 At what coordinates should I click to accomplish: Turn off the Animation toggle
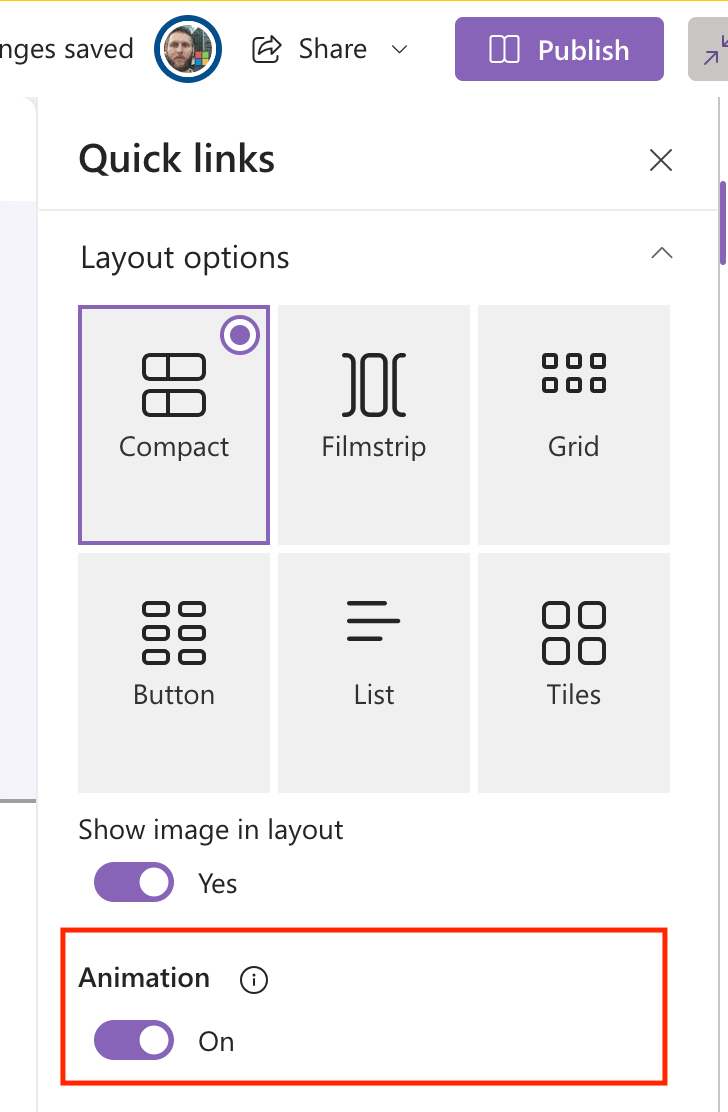click(134, 1040)
